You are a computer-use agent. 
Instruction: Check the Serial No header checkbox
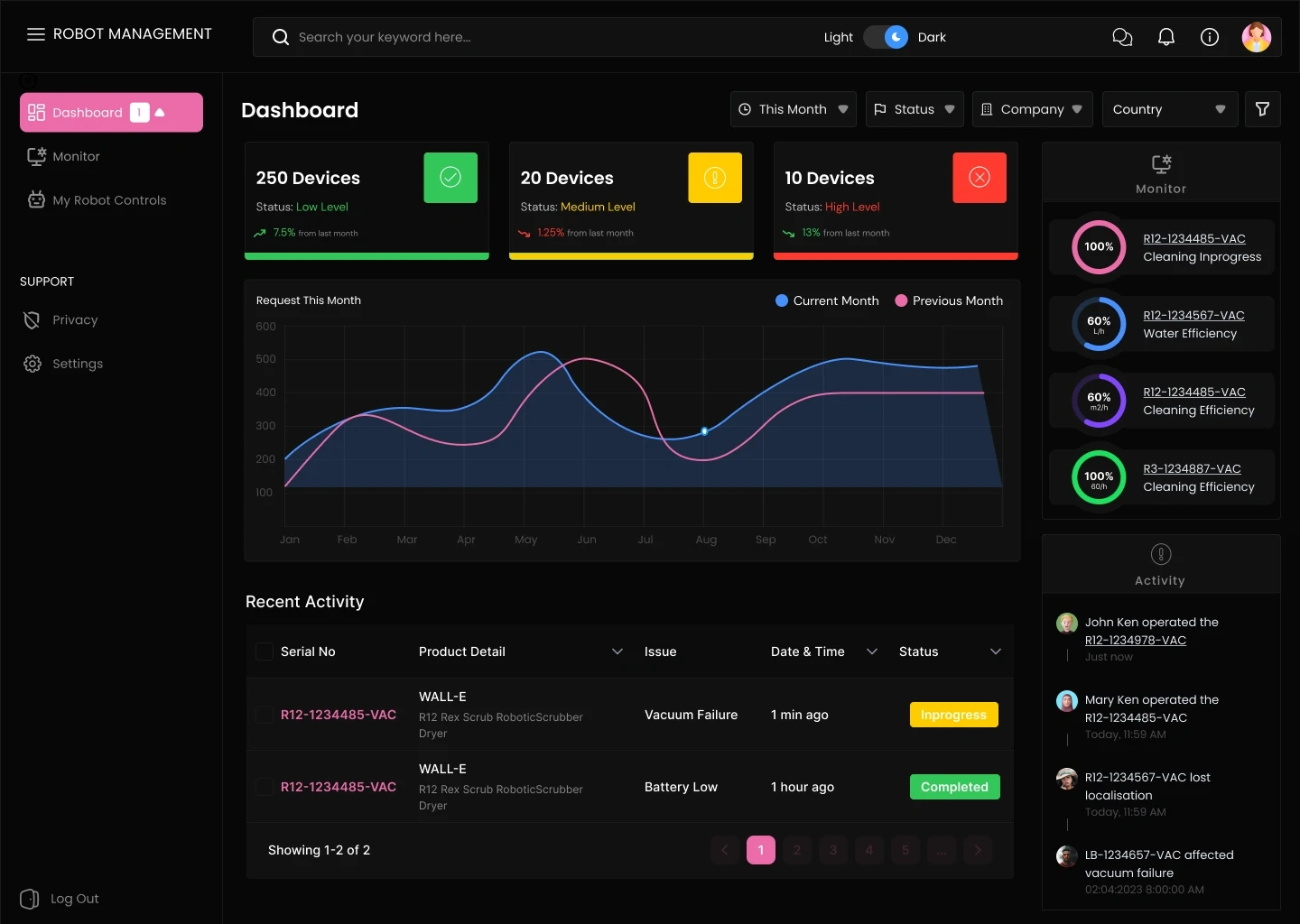tap(265, 651)
